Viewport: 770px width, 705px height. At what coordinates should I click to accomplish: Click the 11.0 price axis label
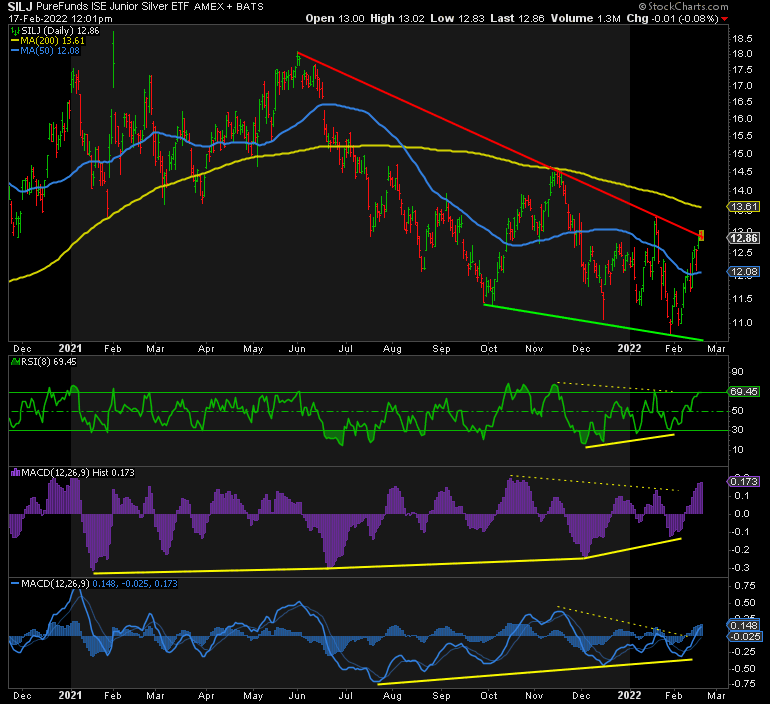(x=742, y=323)
